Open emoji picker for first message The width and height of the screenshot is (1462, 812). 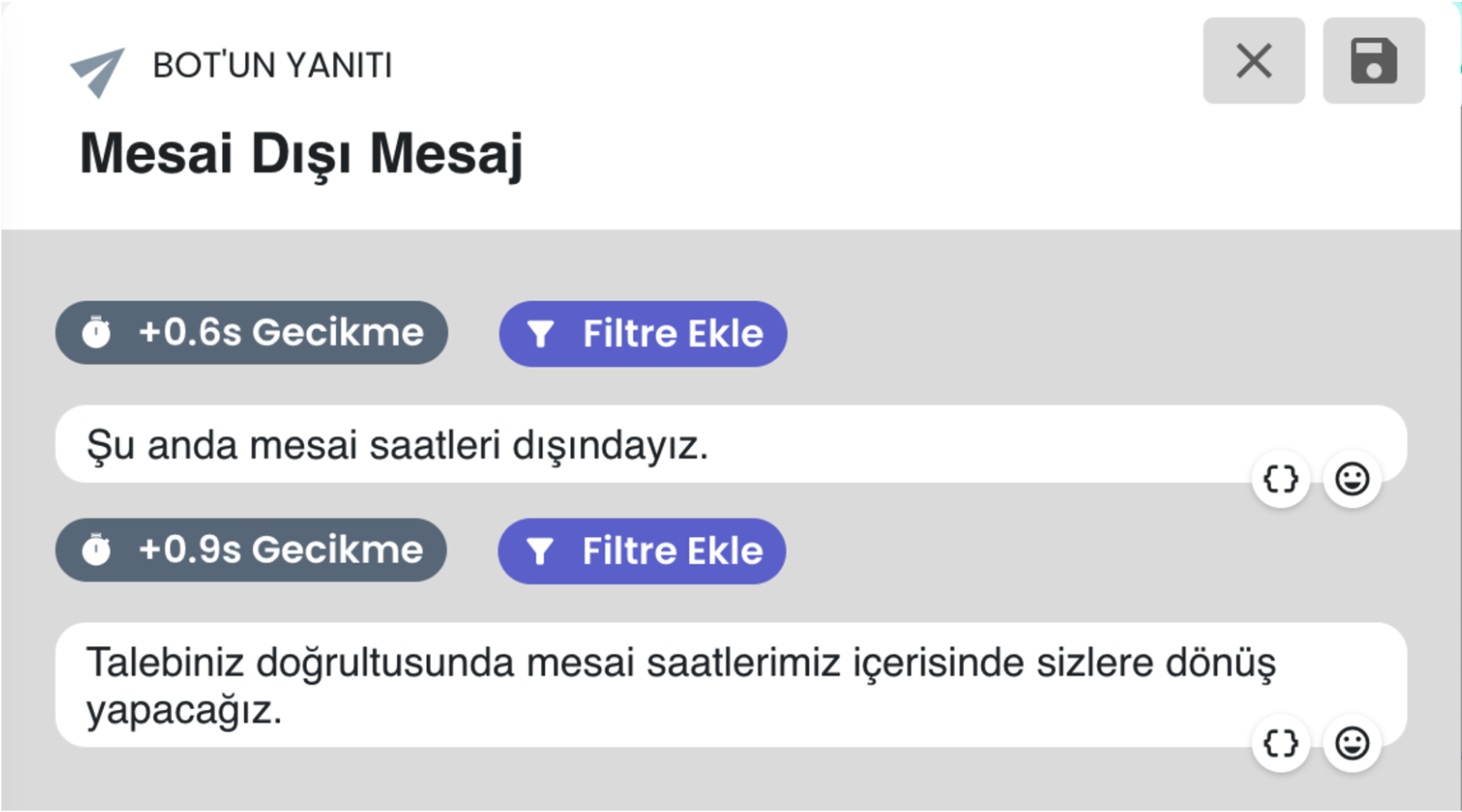(1352, 479)
